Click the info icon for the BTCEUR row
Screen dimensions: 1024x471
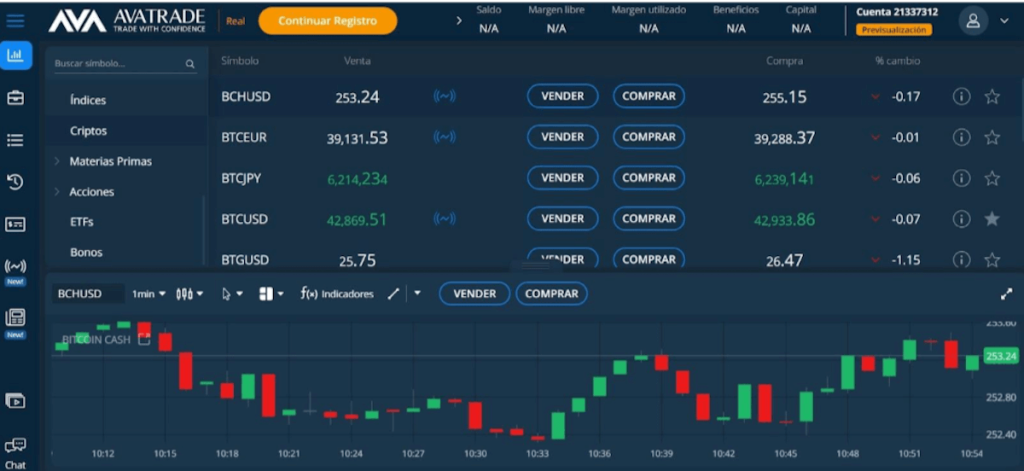[961, 137]
